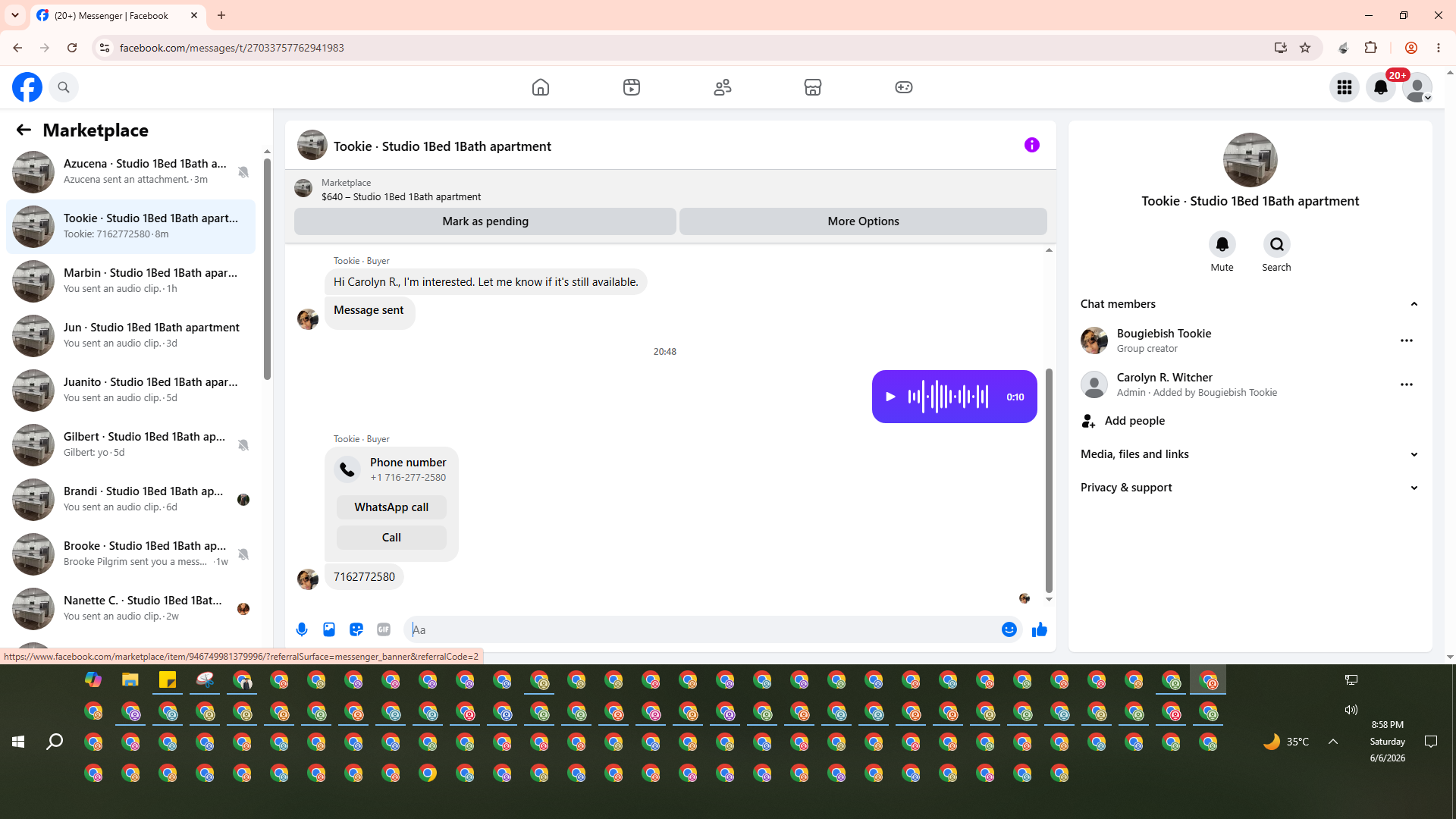This screenshot has width=1456, height=819.
Task: Open the Friends tab
Action: [723, 87]
